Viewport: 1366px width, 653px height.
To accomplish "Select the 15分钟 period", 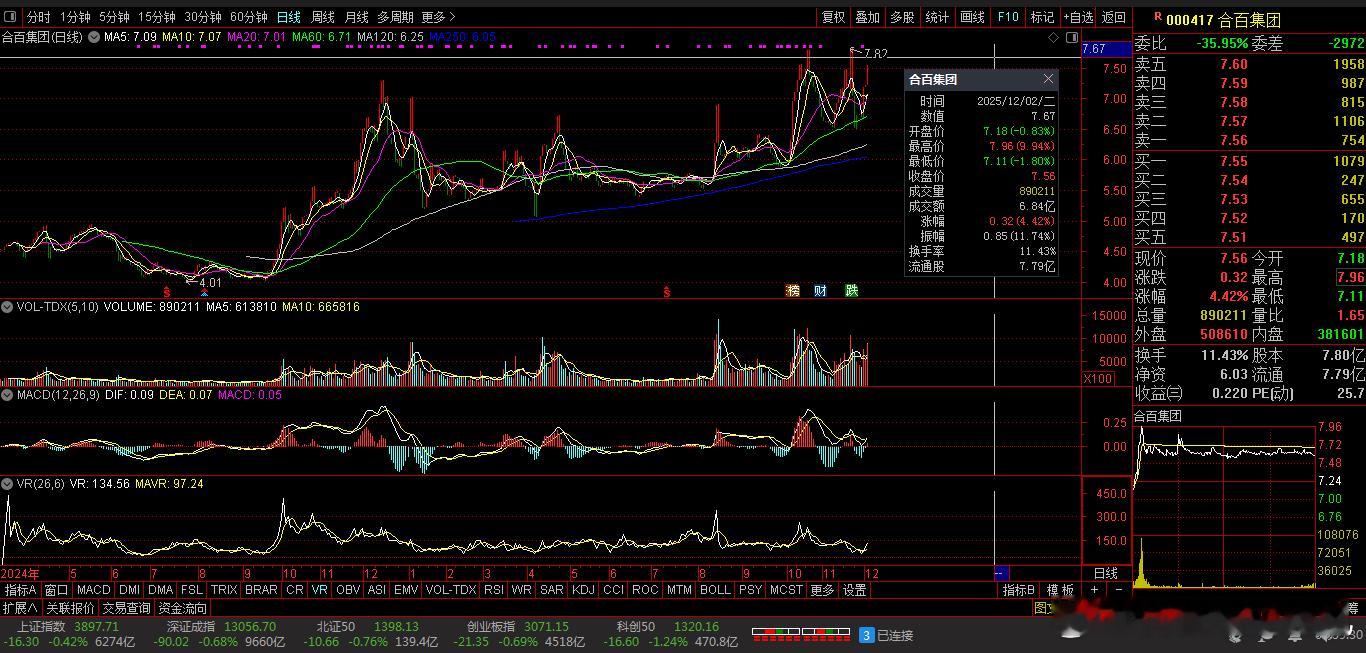I will coord(157,17).
